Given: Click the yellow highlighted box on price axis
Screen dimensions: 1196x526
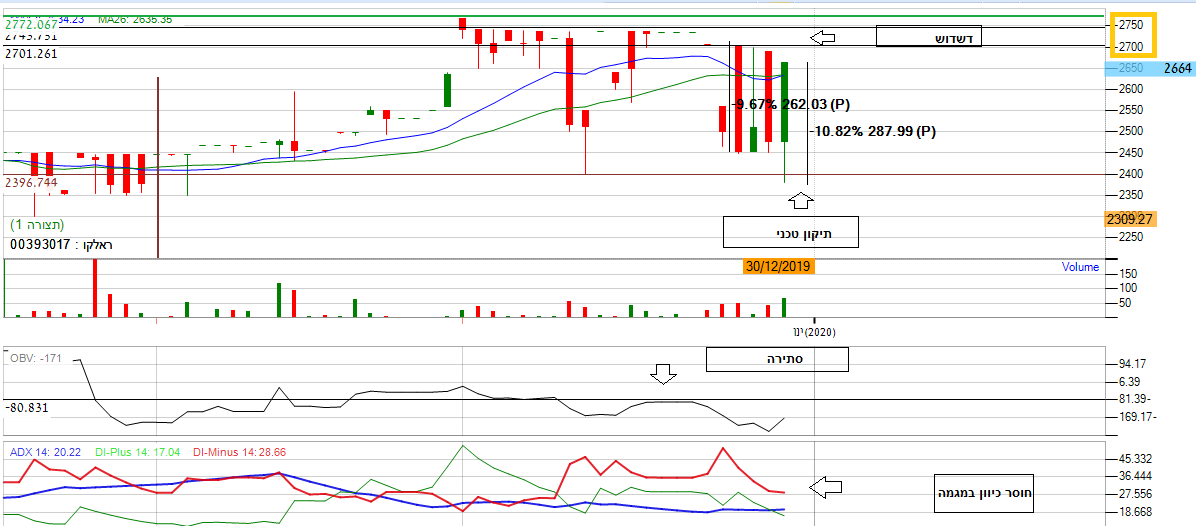Looking at the screenshot, I should [1131, 34].
